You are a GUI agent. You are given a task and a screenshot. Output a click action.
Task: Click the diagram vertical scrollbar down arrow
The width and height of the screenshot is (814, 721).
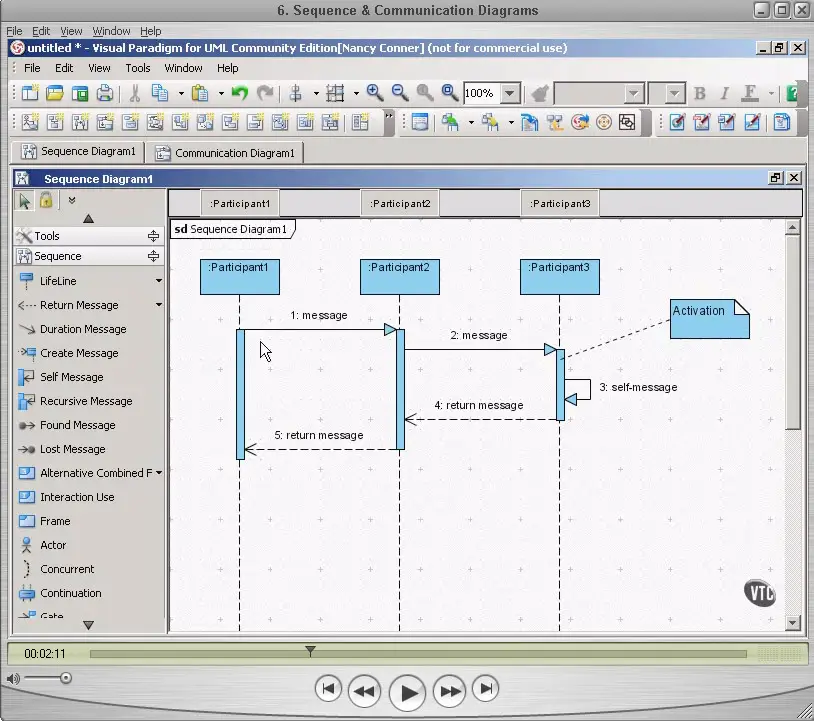coord(792,622)
